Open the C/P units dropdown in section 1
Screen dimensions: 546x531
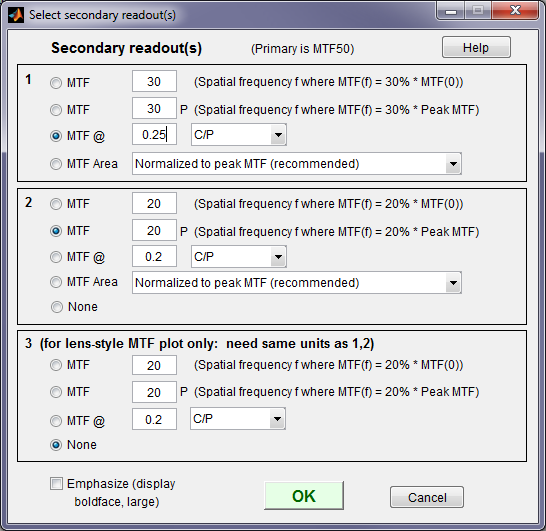point(239,134)
